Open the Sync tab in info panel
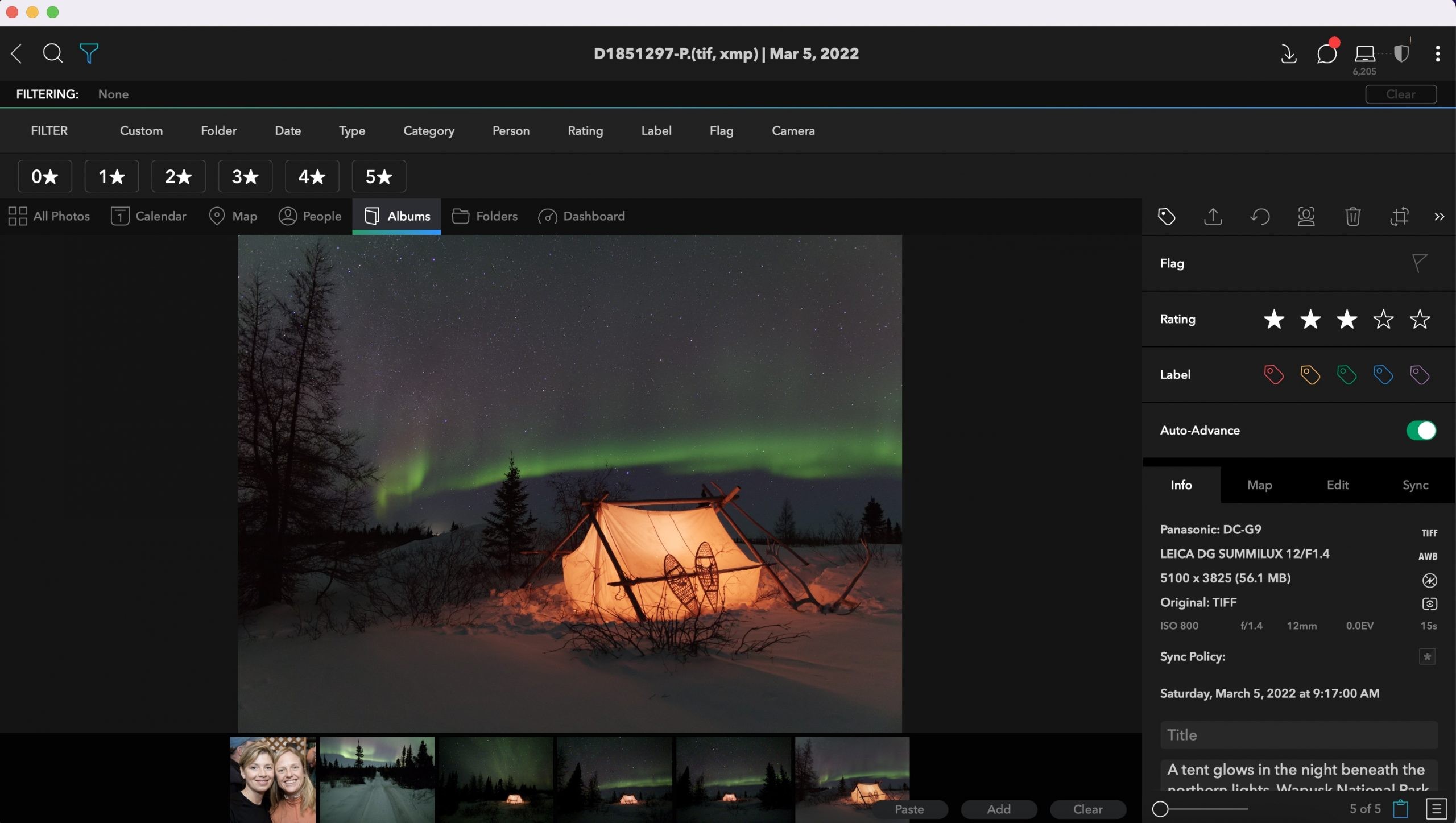 click(1415, 485)
